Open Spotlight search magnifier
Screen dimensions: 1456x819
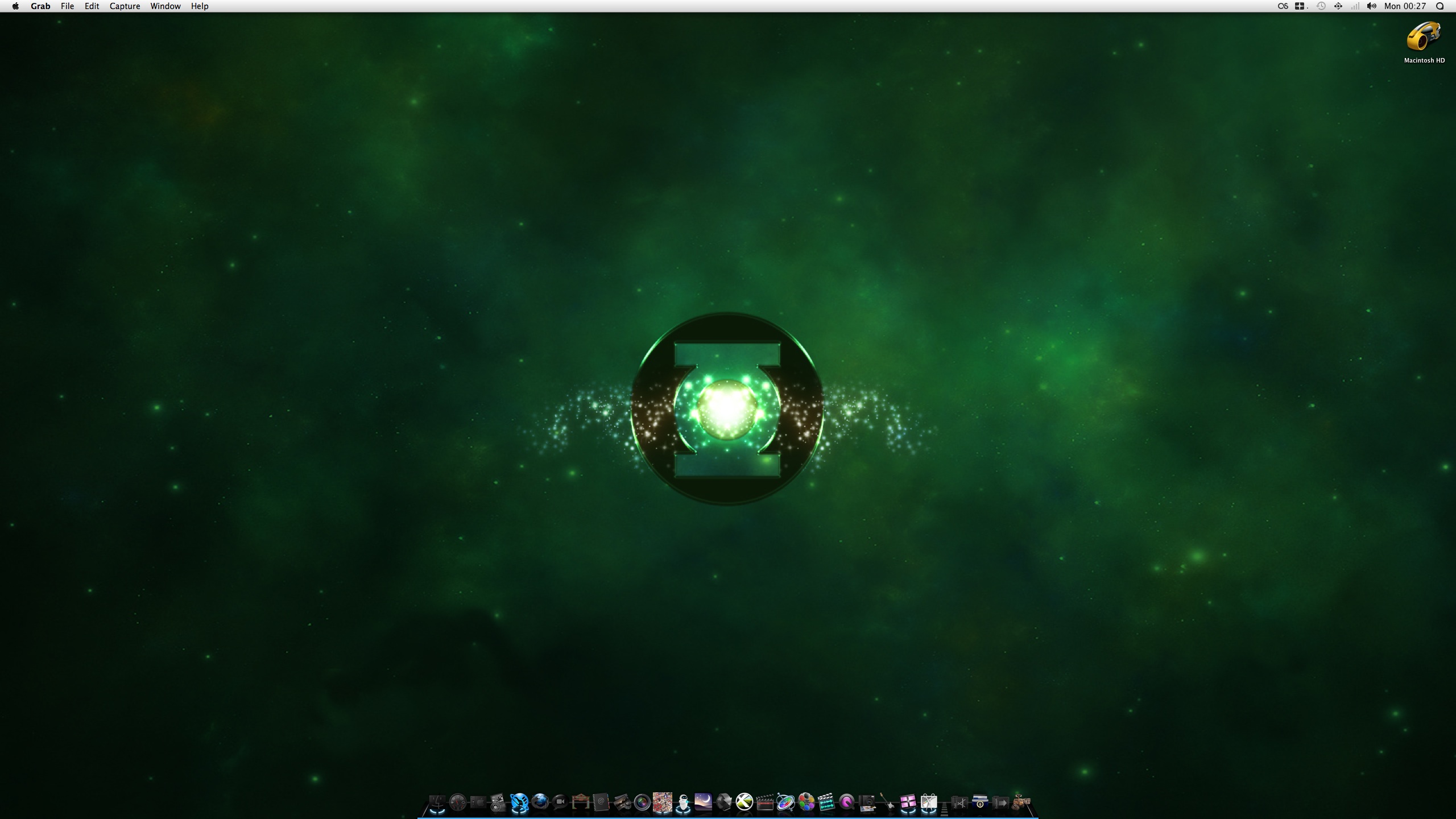pyautogui.click(x=1440, y=6)
